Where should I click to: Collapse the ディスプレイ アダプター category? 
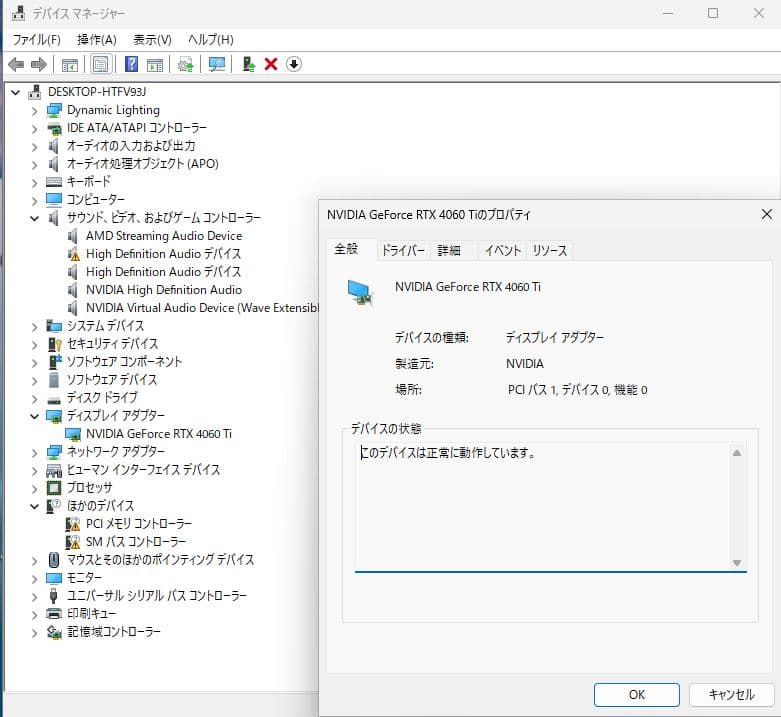pos(34,416)
